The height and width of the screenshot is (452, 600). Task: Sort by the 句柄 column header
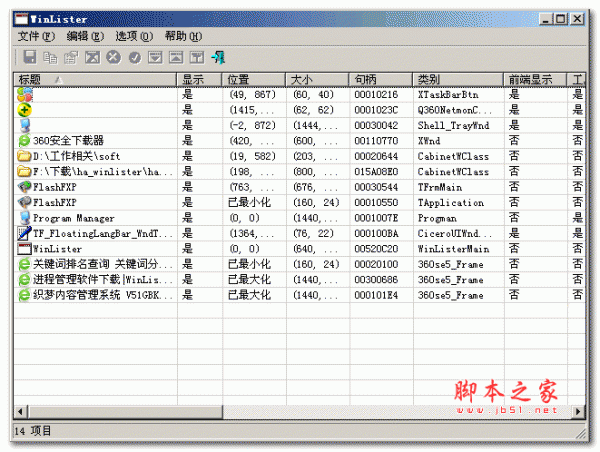click(381, 80)
